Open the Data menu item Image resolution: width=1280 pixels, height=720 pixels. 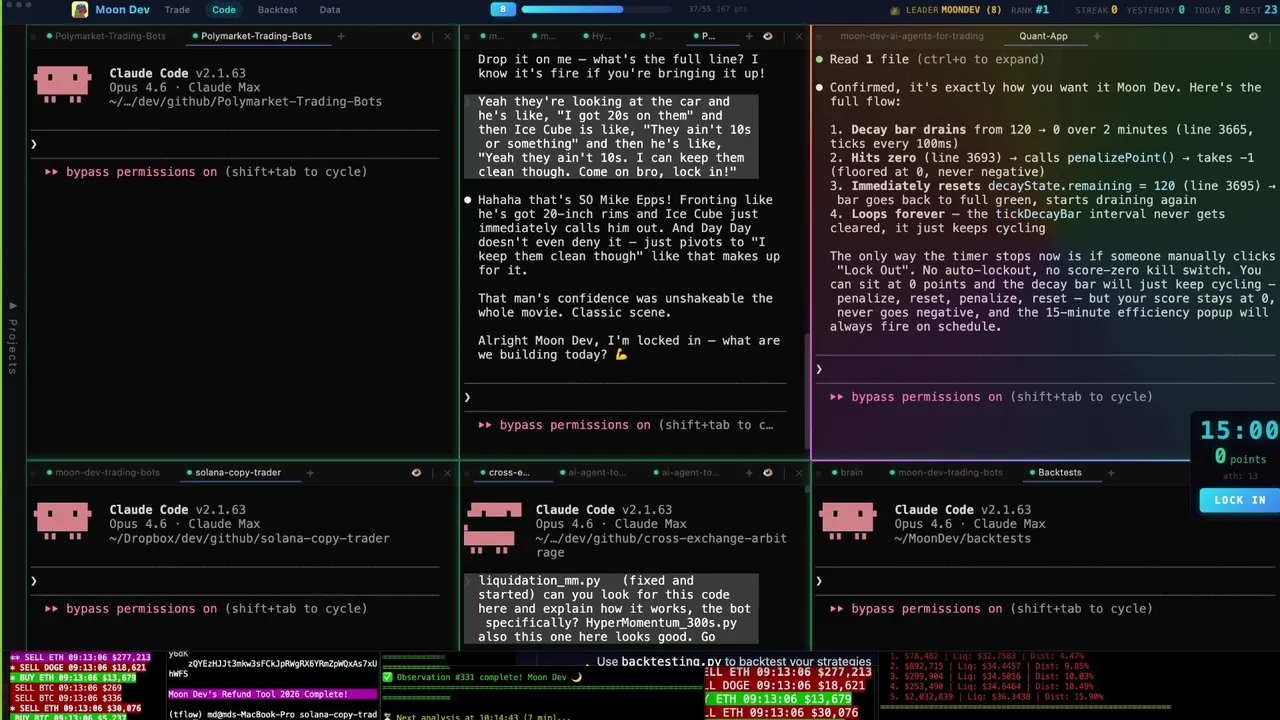(330, 10)
